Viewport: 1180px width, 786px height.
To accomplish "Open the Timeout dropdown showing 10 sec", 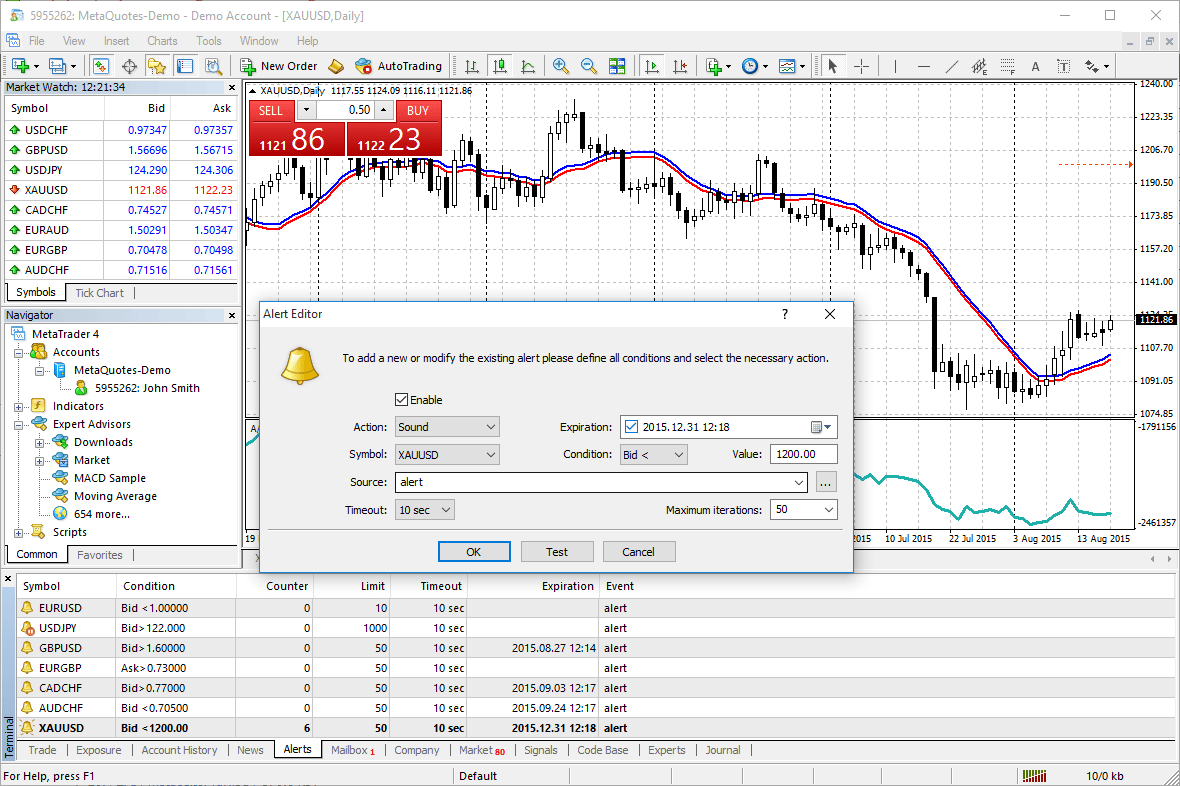I will coord(425,510).
